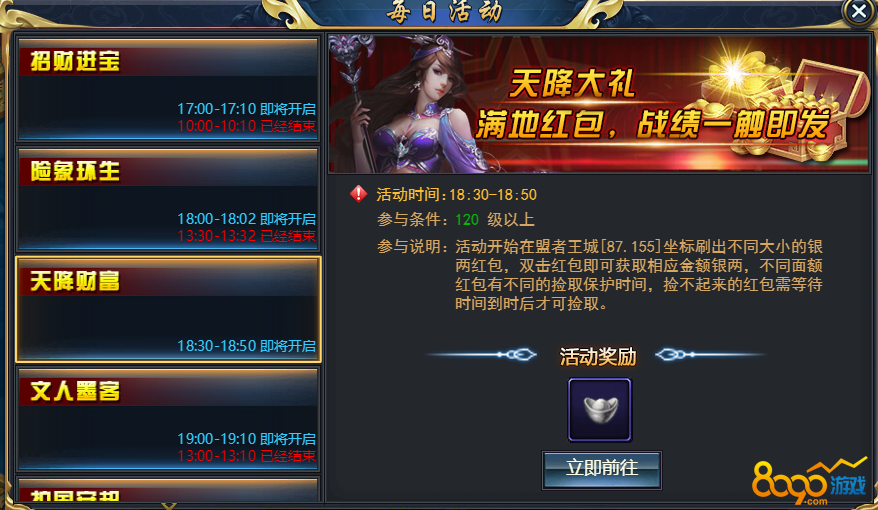Select the partially visible bottom activity entry
This screenshot has height=510, width=878.
click(x=168, y=490)
